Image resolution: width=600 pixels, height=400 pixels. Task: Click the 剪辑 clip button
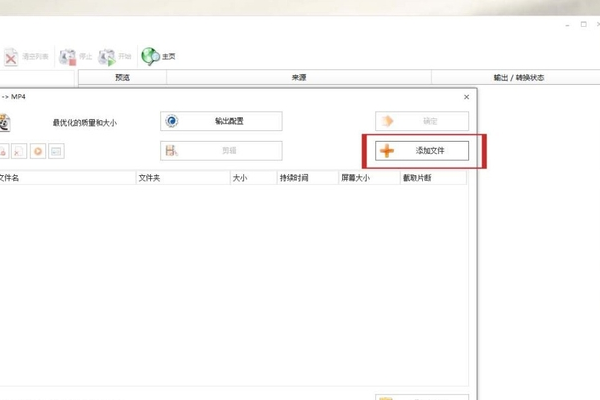click(x=221, y=150)
